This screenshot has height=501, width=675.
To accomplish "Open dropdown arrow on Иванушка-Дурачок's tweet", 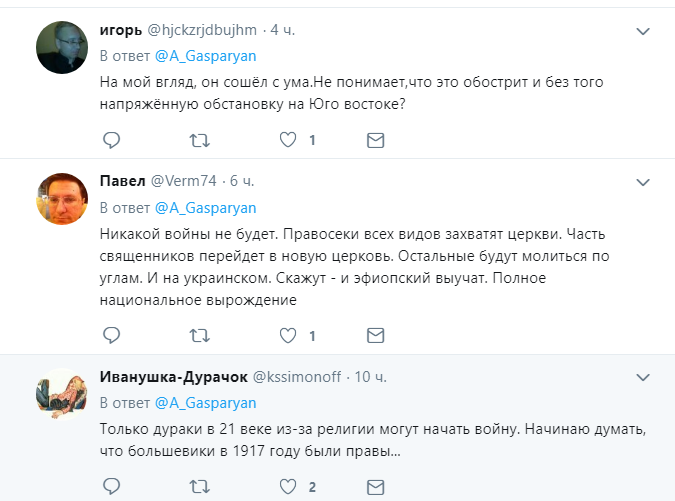I will point(644,377).
